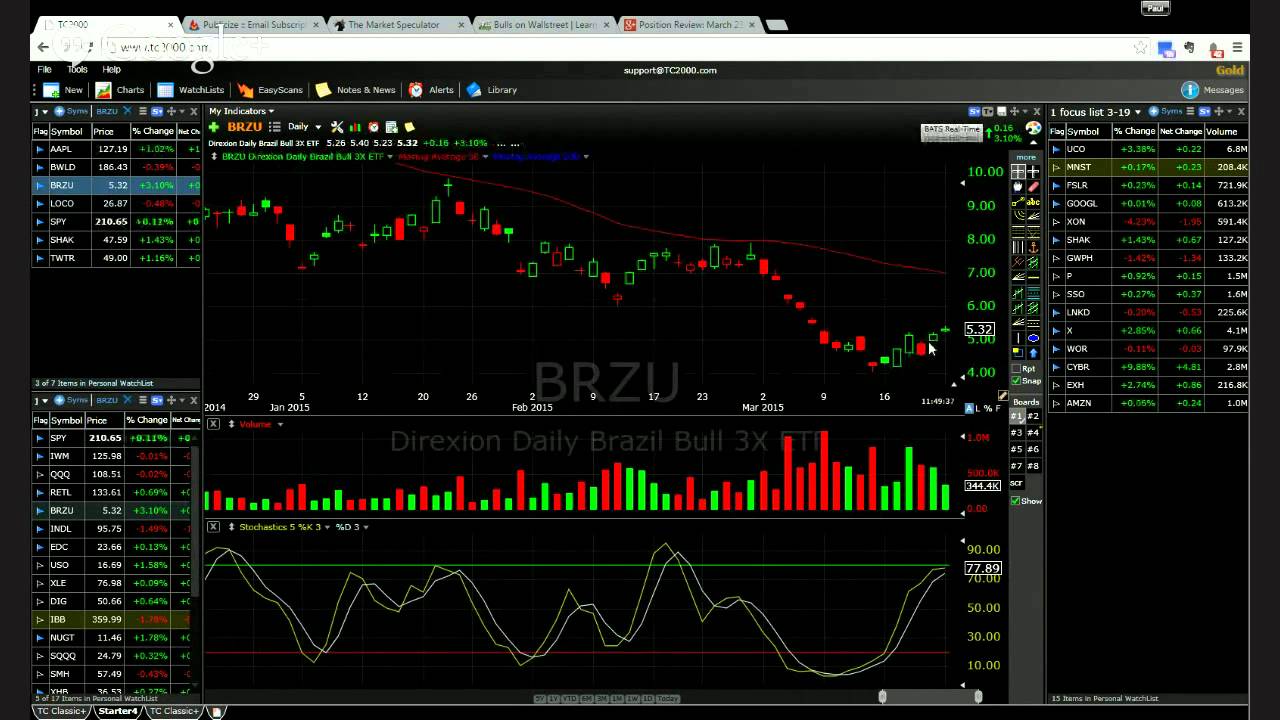This screenshot has height=720, width=1280.
Task: Click the green plus add indicator icon
Action: (x=214, y=127)
